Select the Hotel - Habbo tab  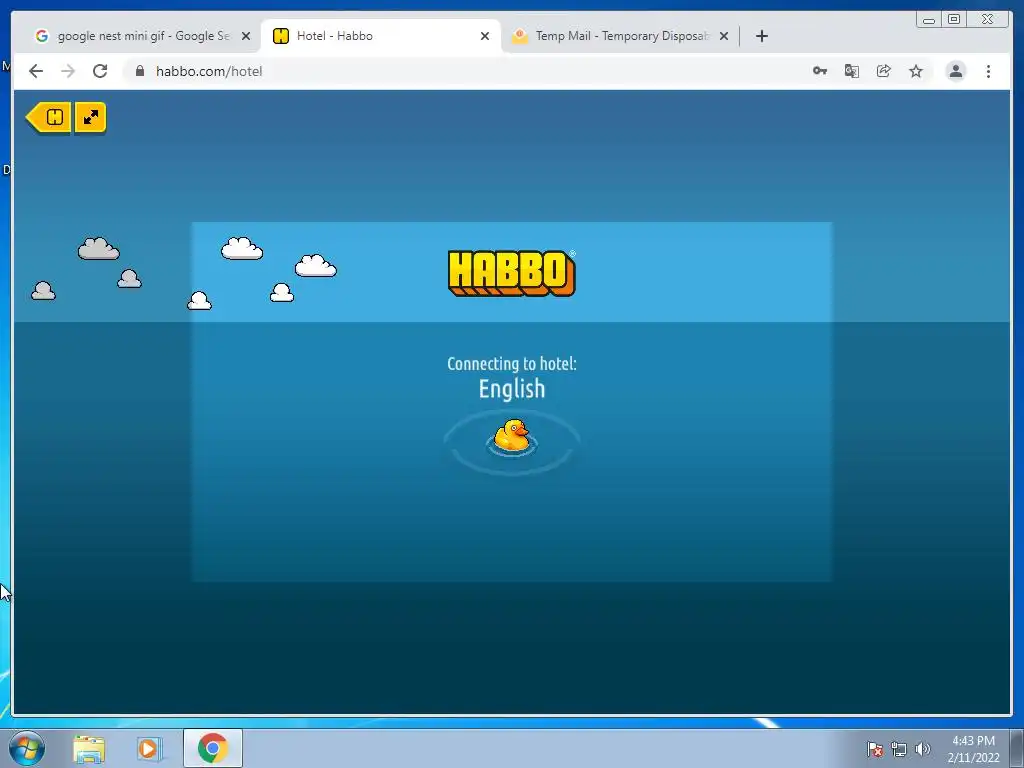(380, 36)
